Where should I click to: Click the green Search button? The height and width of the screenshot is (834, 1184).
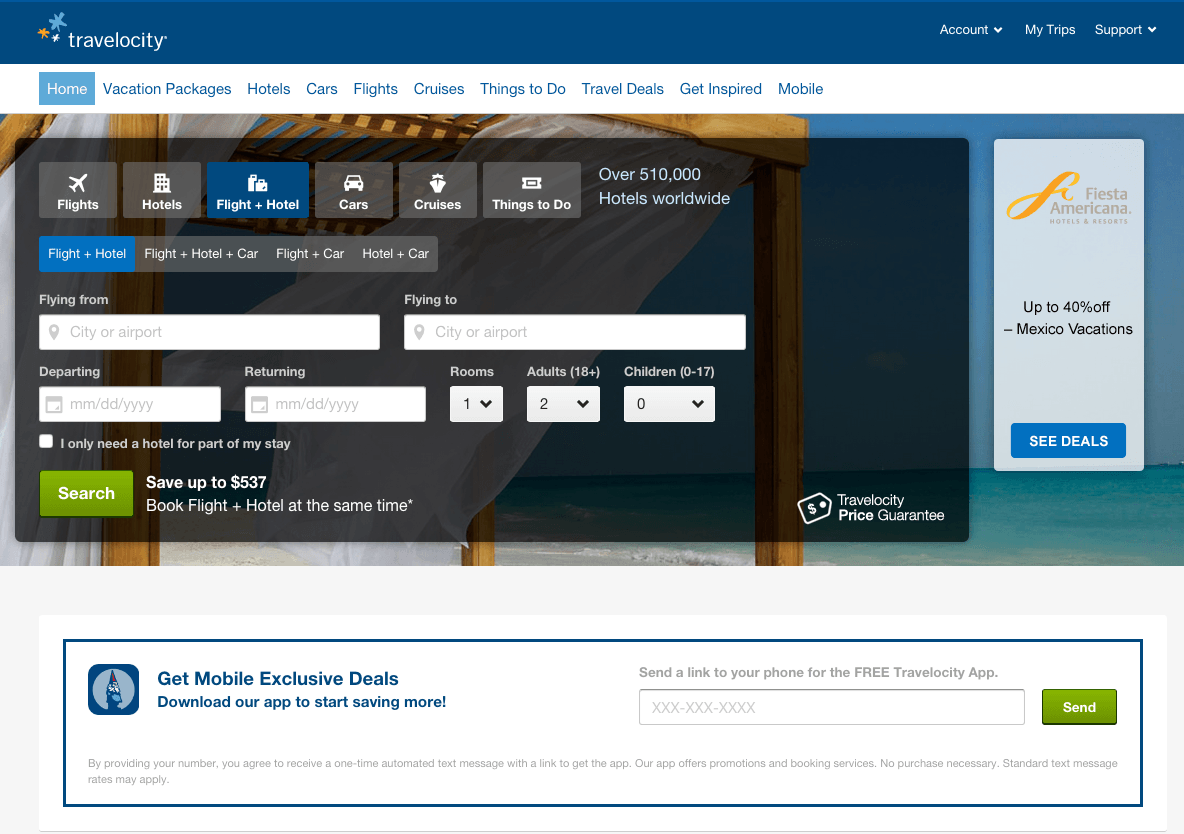pos(86,493)
